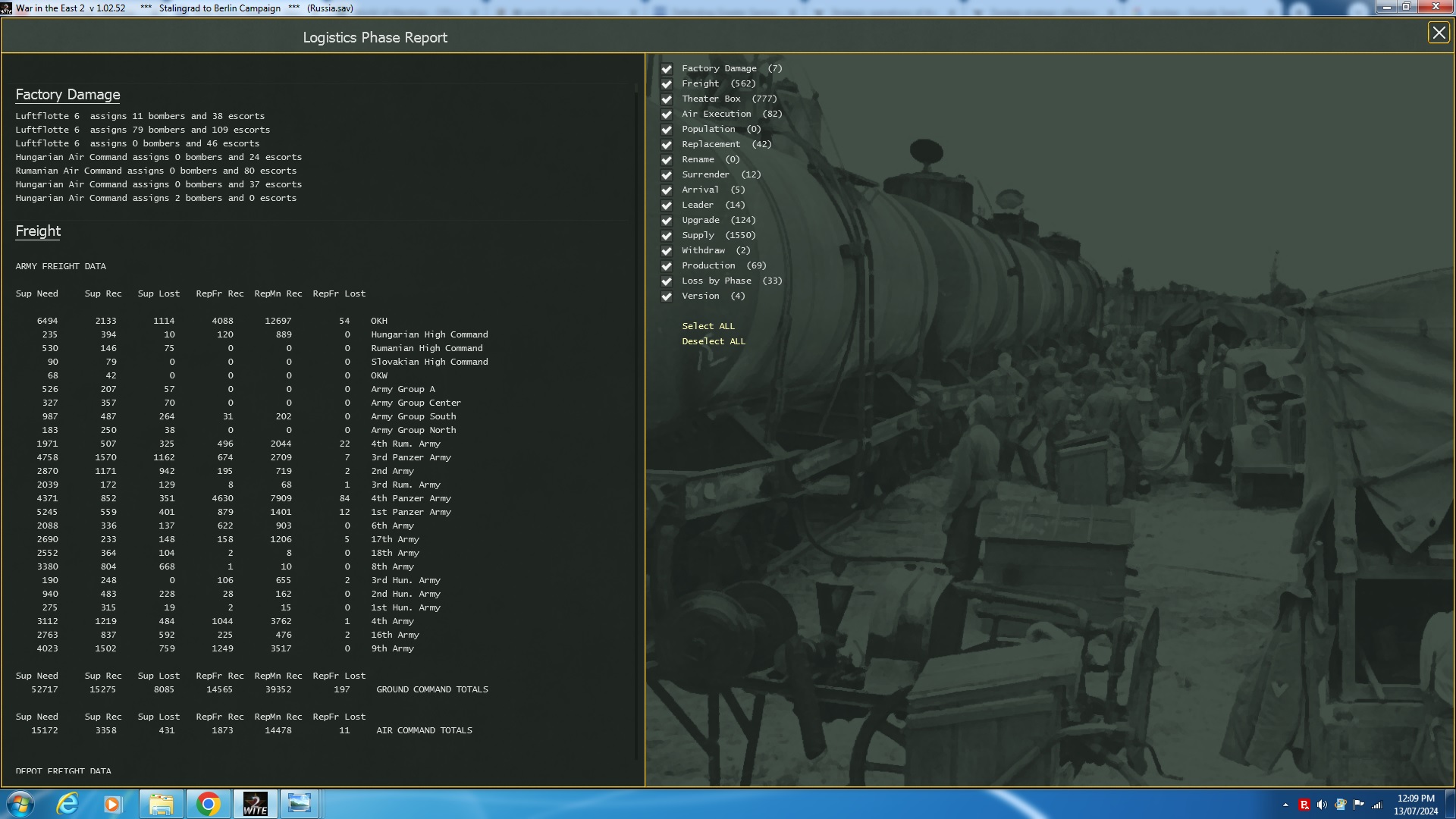1456x819 pixels.
Task: Click Deselect ALL under the report list
Action: 713,341
